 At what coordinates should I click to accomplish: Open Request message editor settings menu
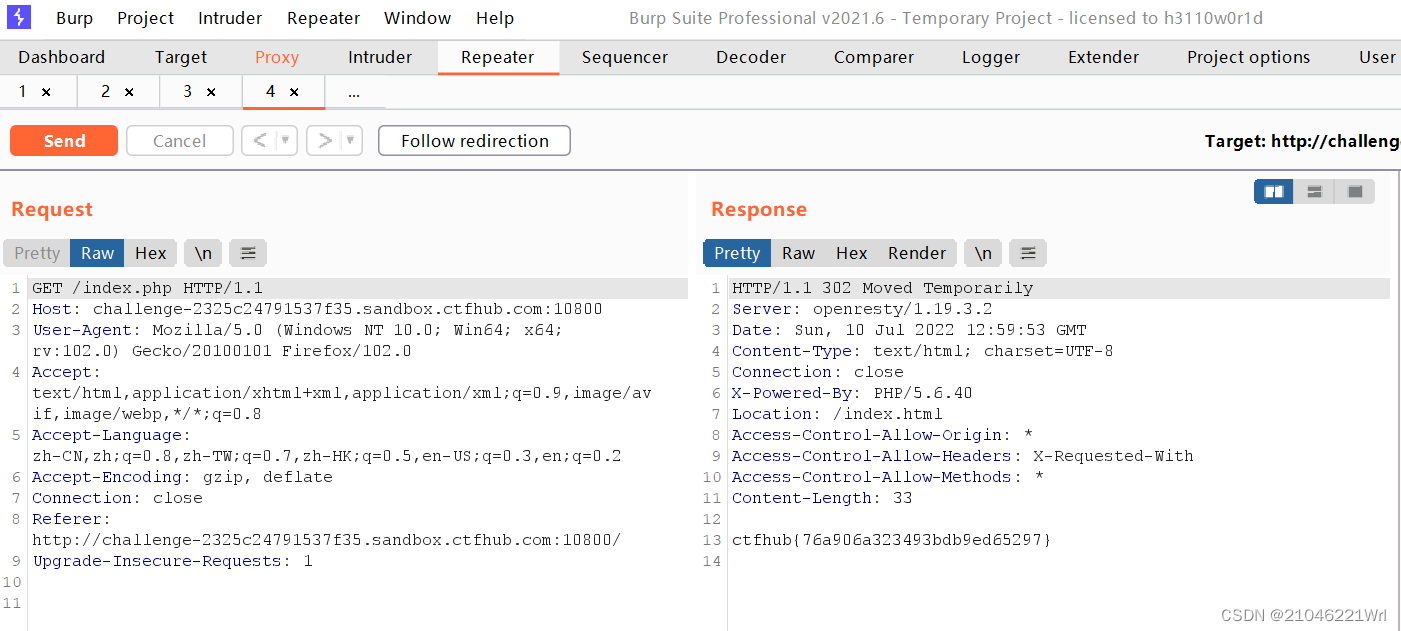248,253
